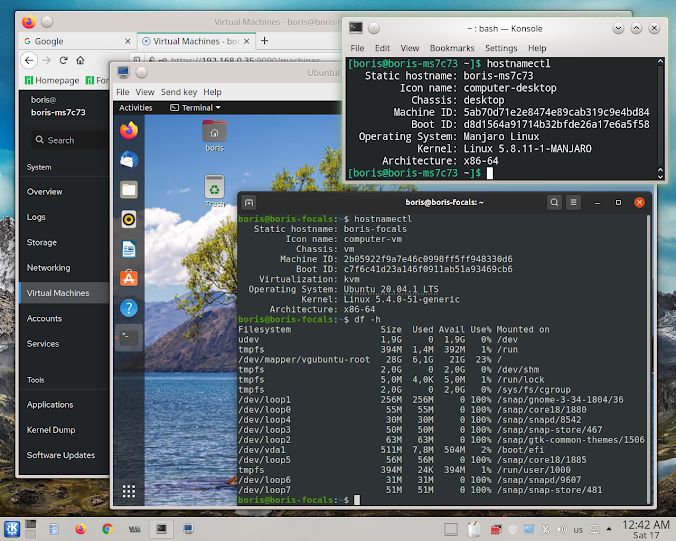This screenshot has width=676, height=541.
Task: Open Logs in Cockpit sidebar
Action: [x=36, y=217]
